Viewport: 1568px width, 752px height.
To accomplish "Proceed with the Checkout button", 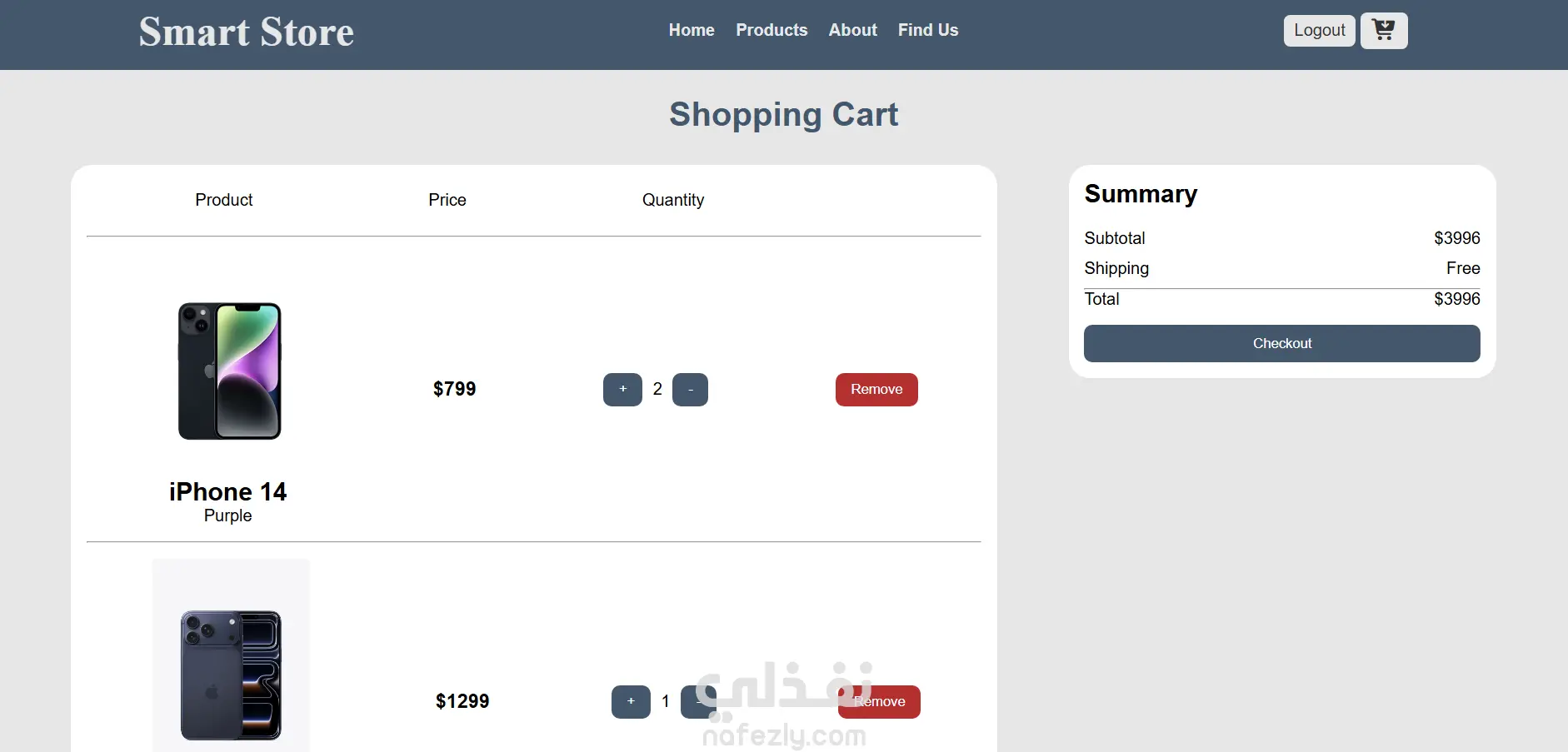I will [1282, 344].
